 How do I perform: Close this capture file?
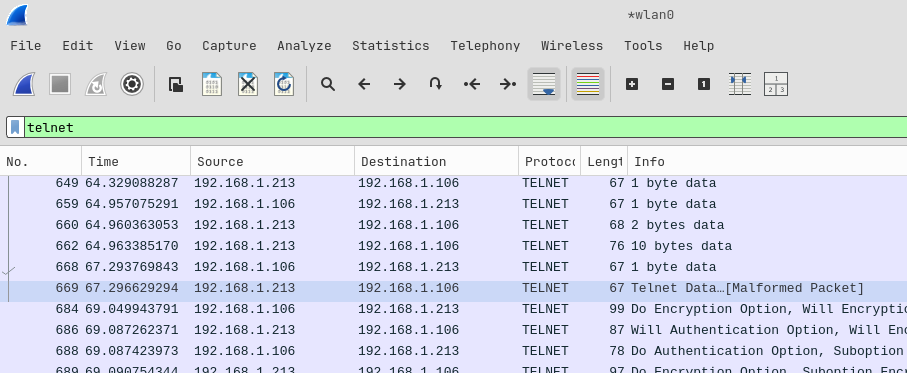[248, 84]
